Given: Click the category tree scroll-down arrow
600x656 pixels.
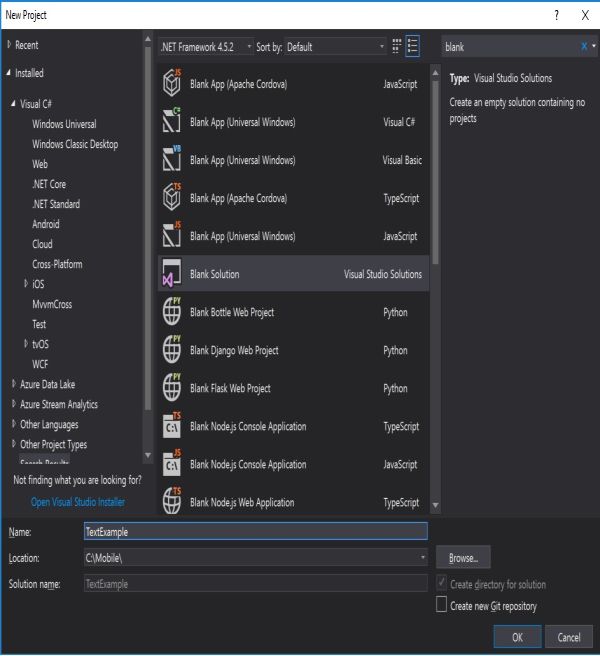Looking at the screenshot, I should 148,455.
